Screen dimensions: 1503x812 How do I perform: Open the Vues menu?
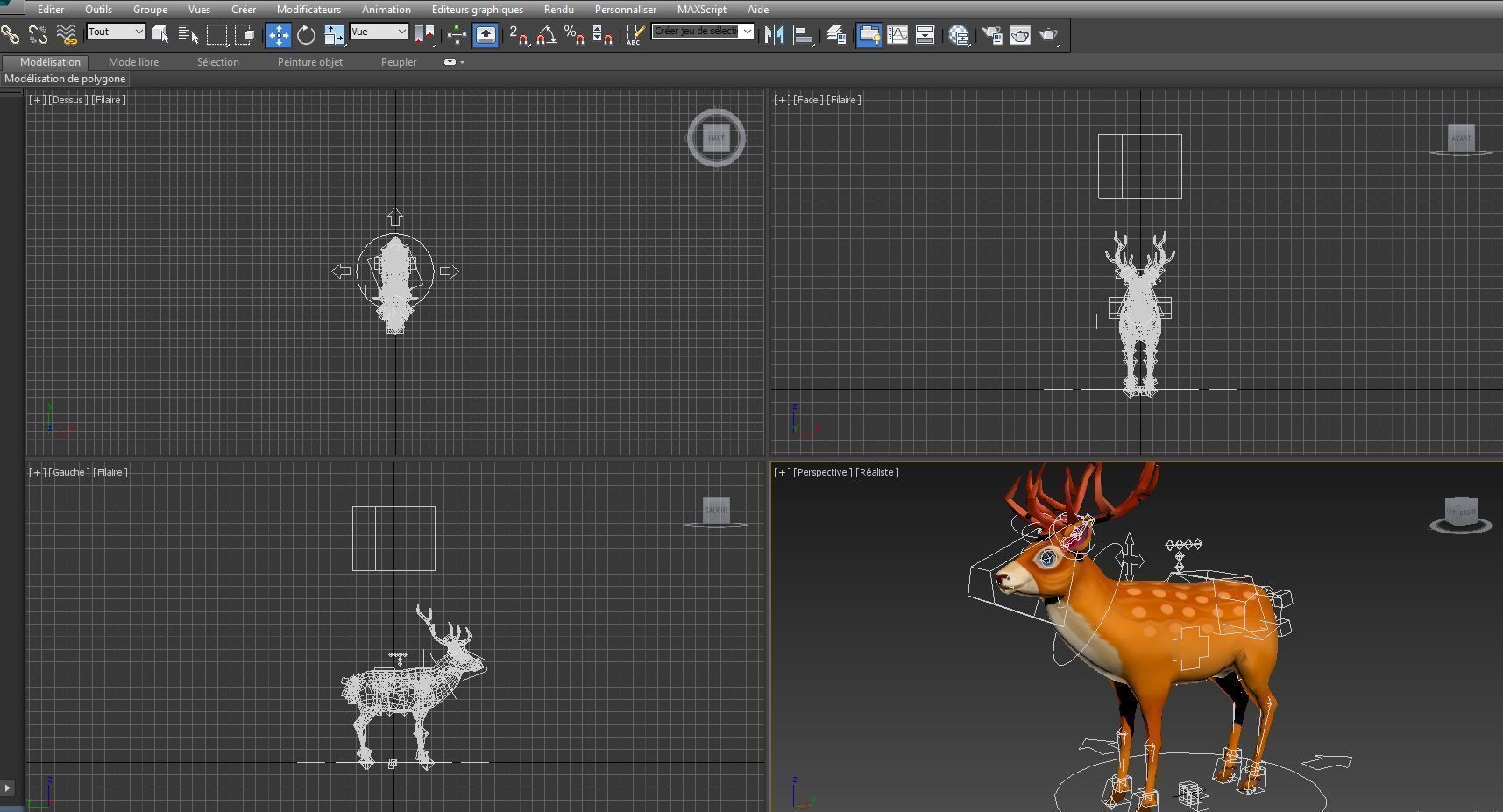pyautogui.click(x=199, y=10)
